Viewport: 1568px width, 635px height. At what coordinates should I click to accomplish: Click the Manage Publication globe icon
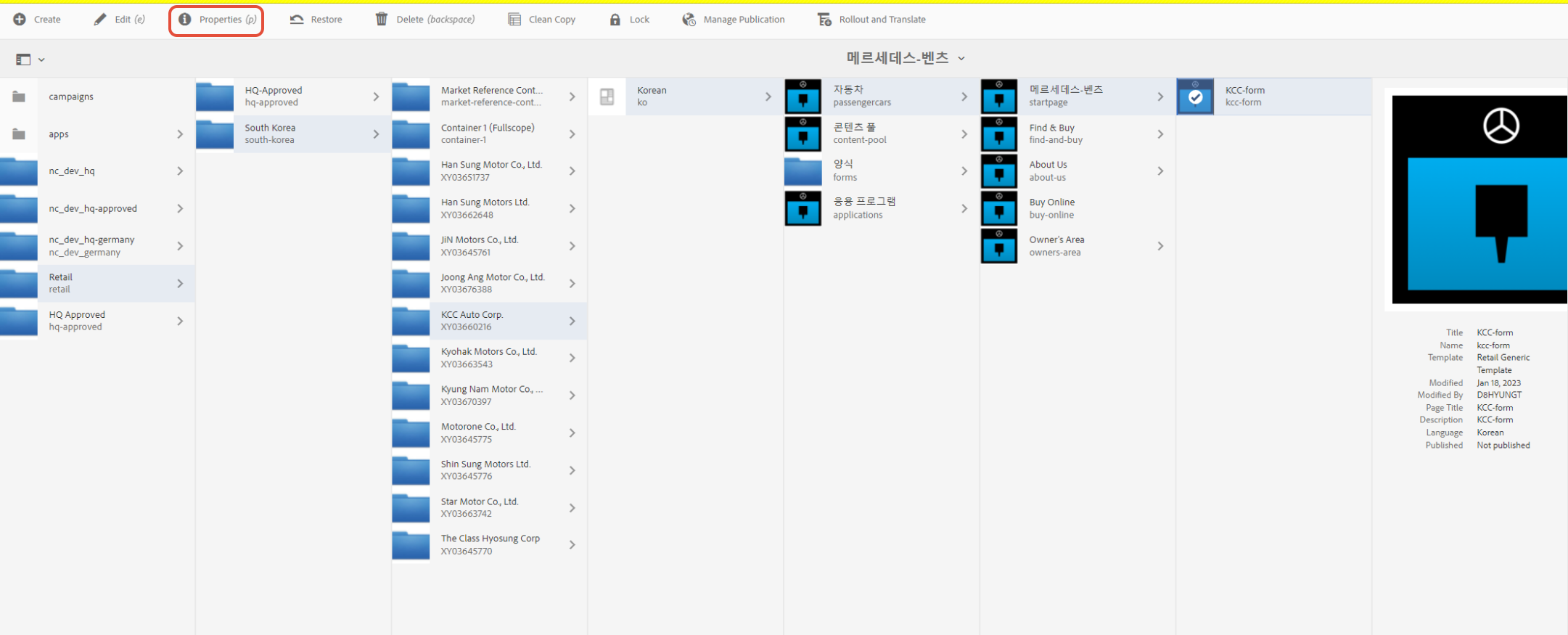[689, 20]
